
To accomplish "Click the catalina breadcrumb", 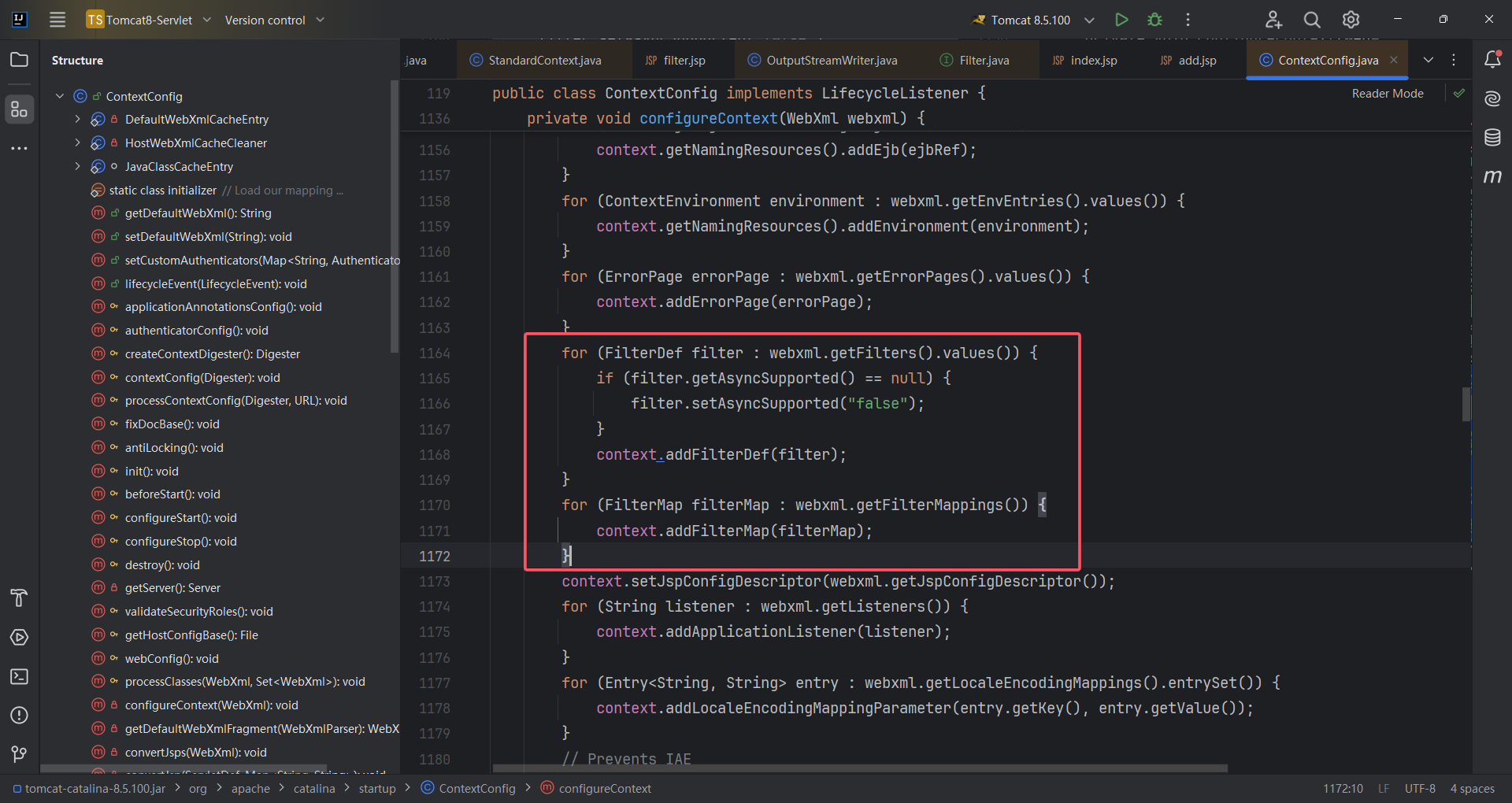I will 314,788.
